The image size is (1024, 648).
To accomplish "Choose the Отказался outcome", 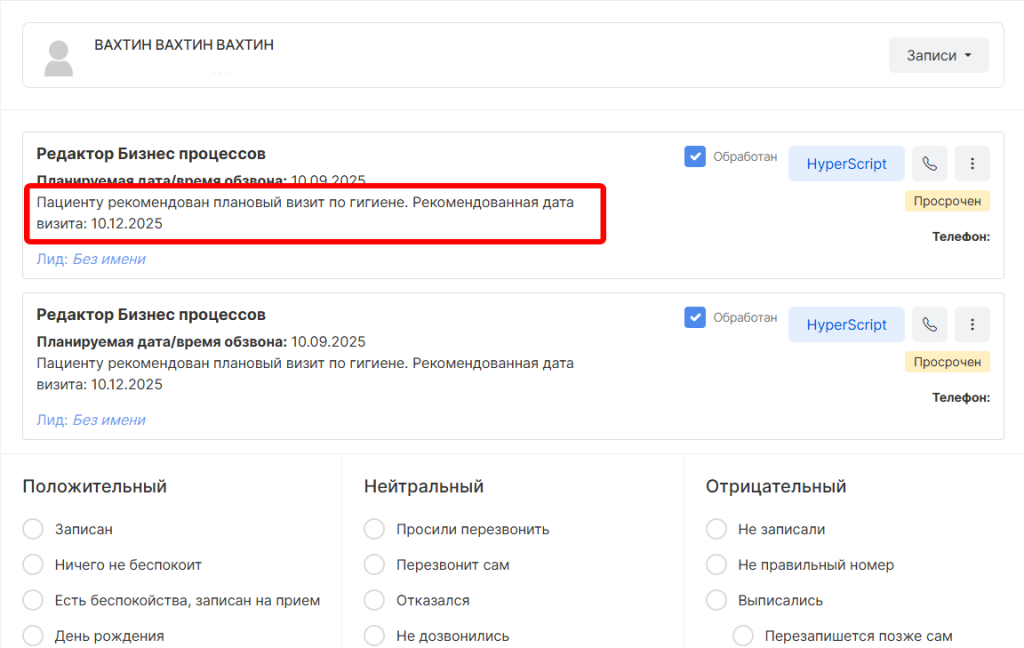I will tap(375, 601).
